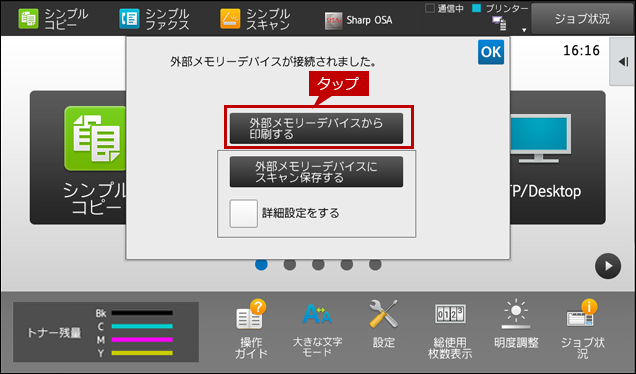636x374 pixels.
Task: Open Simple Fax in the top bar
Action: click(154, 19)
